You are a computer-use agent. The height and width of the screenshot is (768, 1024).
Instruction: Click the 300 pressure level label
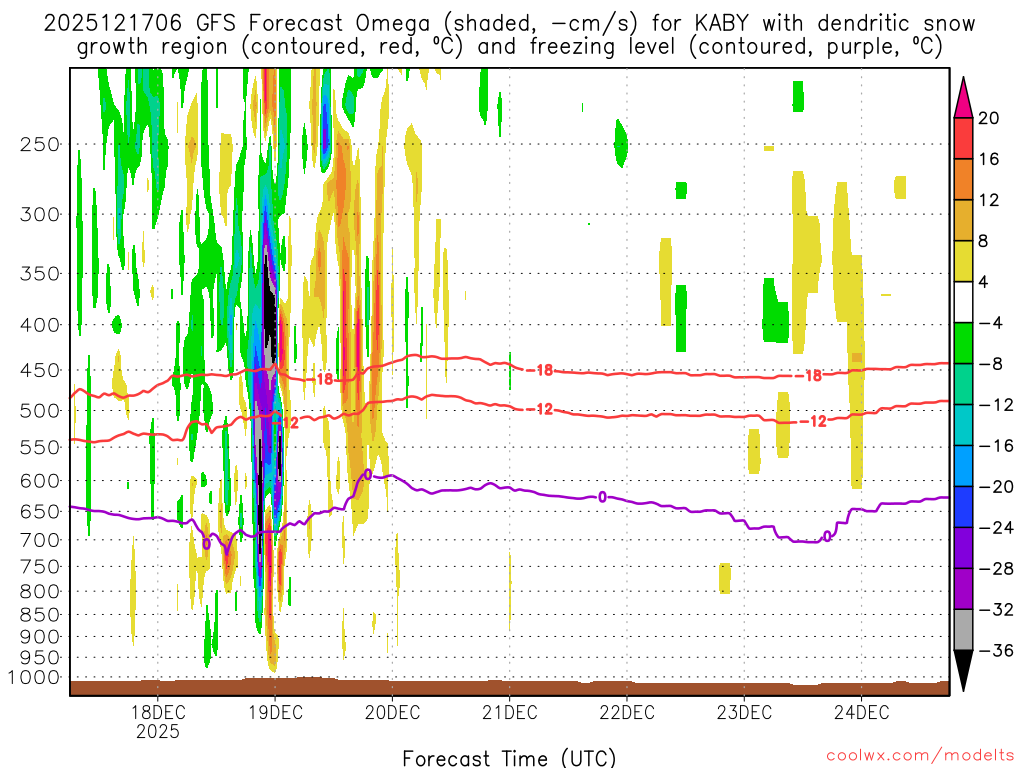click(40, 214)
